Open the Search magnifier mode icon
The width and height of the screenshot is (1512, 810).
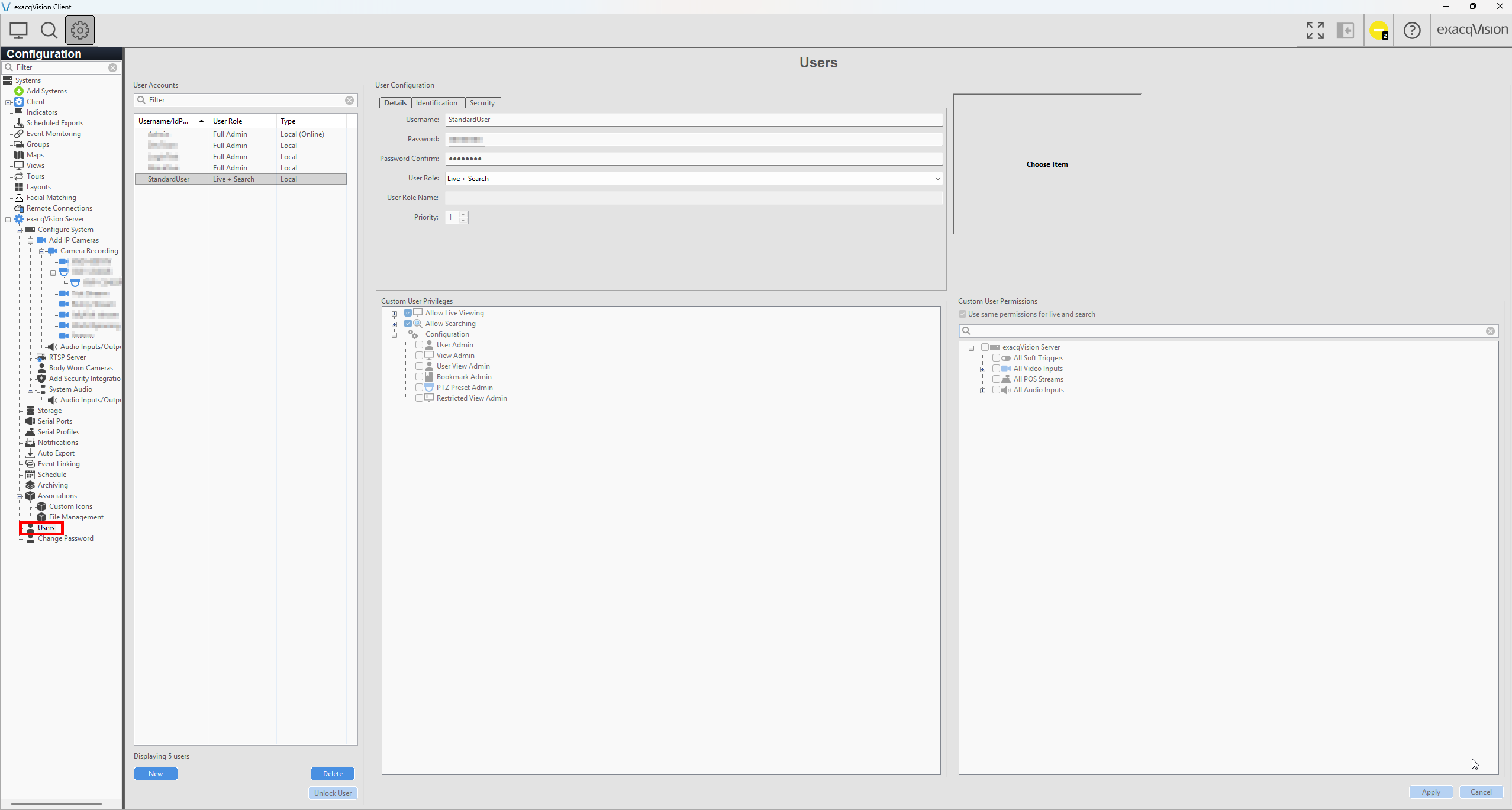(49, 30)
